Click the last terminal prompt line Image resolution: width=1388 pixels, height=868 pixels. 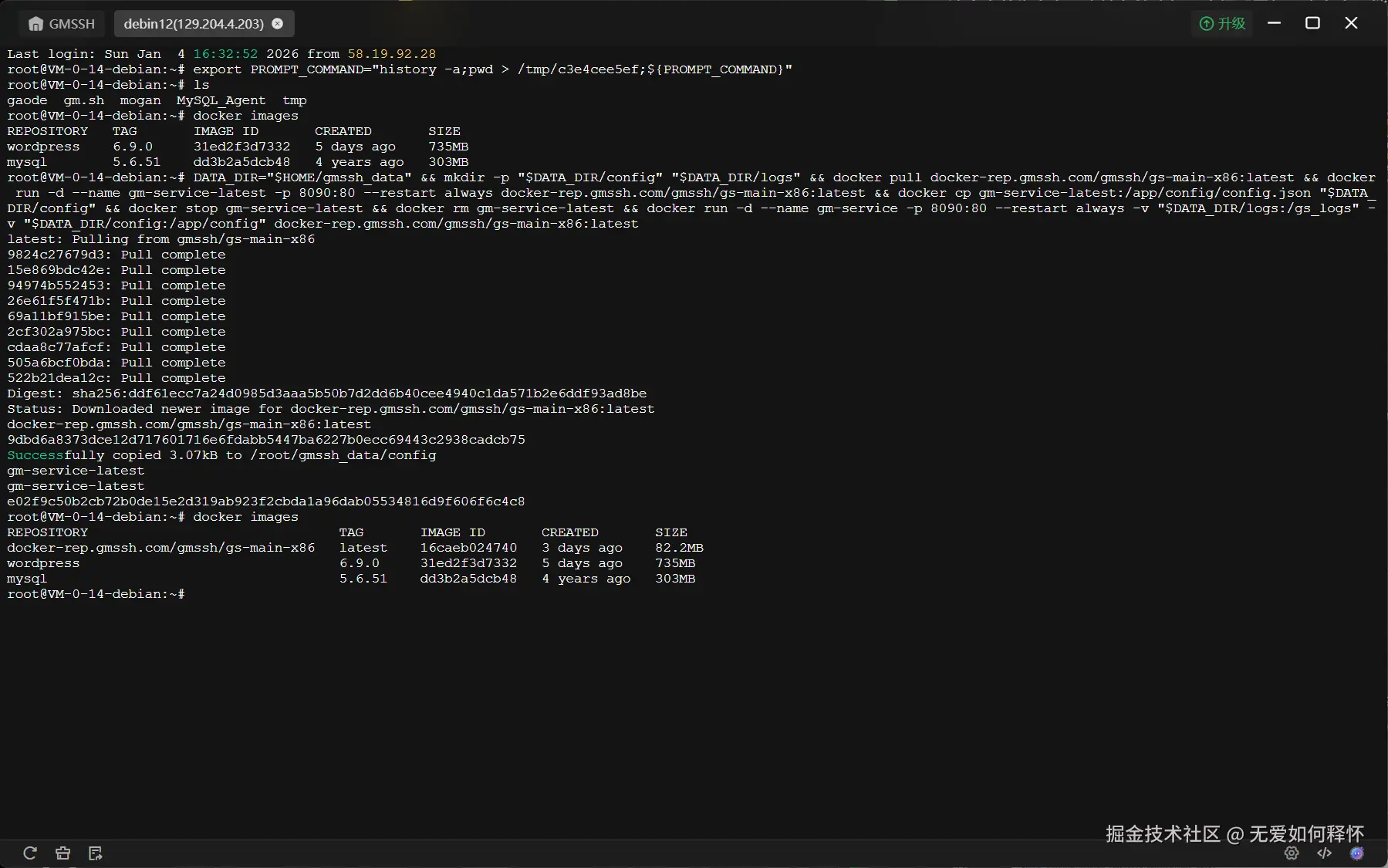[96, 594]
